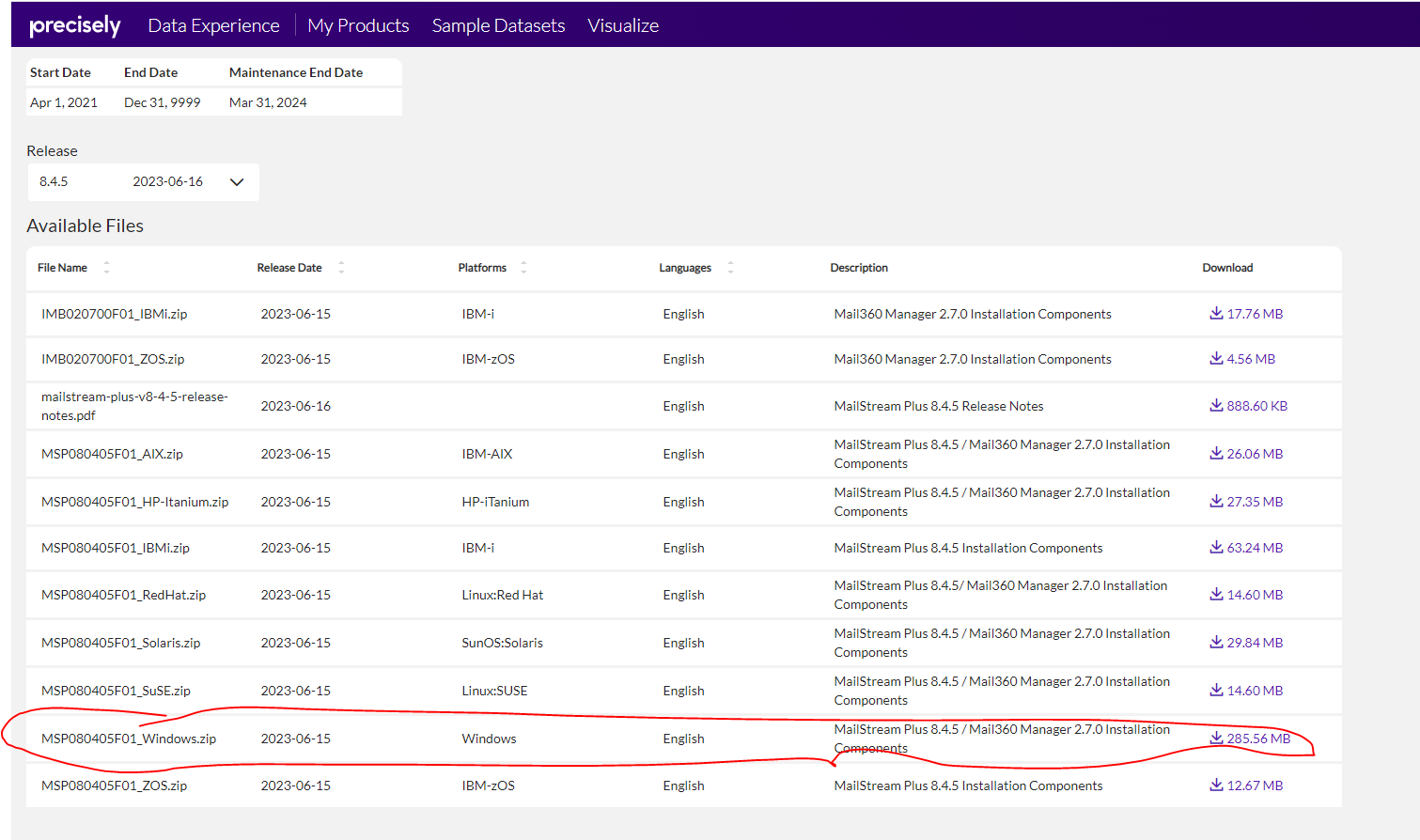Viewport: 1420px width, 840px height.
Task: Click the Dec 31, 9999 end date
Action: click(163, 102)
